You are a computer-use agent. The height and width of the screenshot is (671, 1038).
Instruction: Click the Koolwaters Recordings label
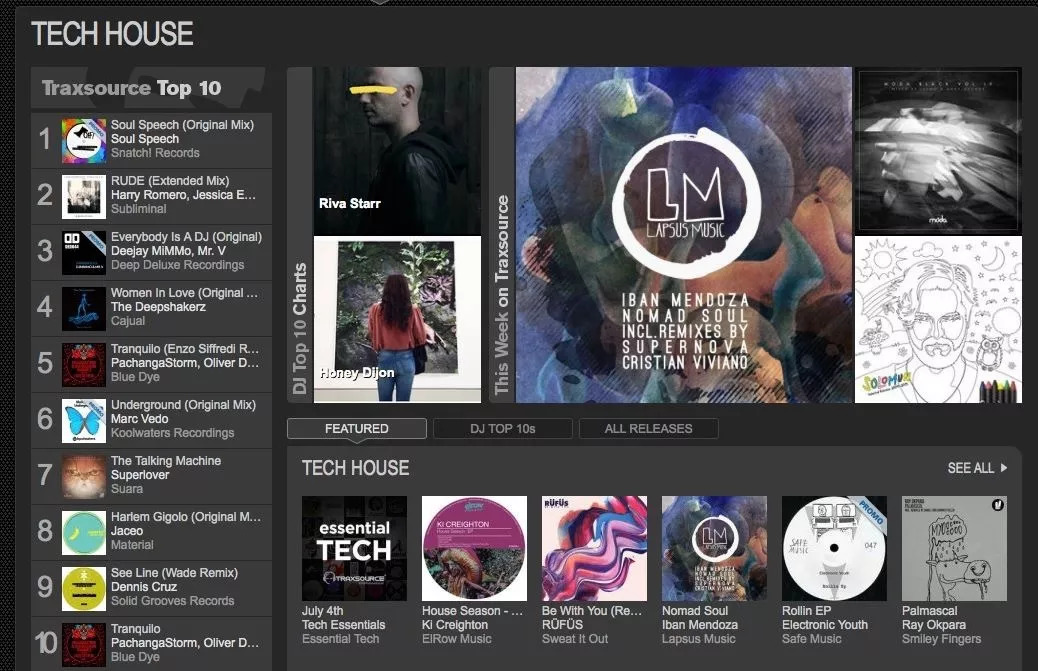pos(173,433)
